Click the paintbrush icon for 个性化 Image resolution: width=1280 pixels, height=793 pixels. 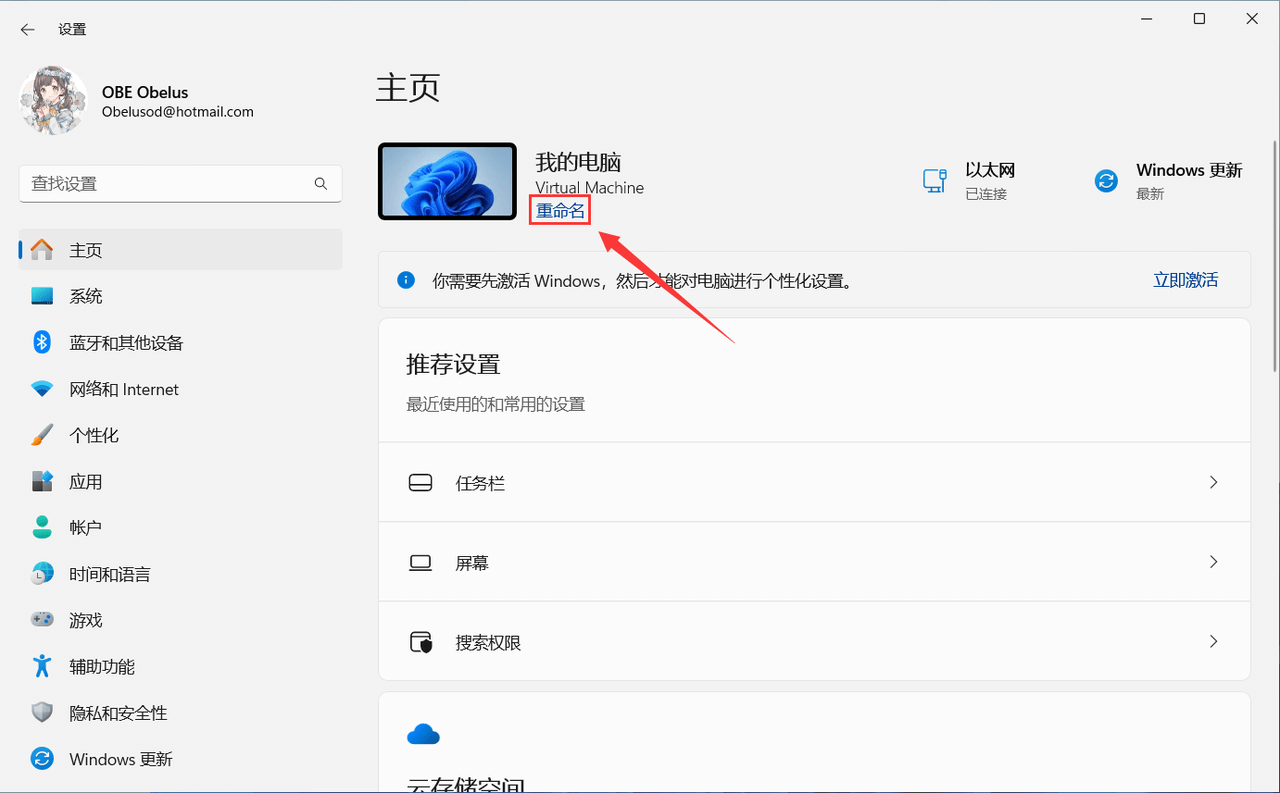coord(42,435)
